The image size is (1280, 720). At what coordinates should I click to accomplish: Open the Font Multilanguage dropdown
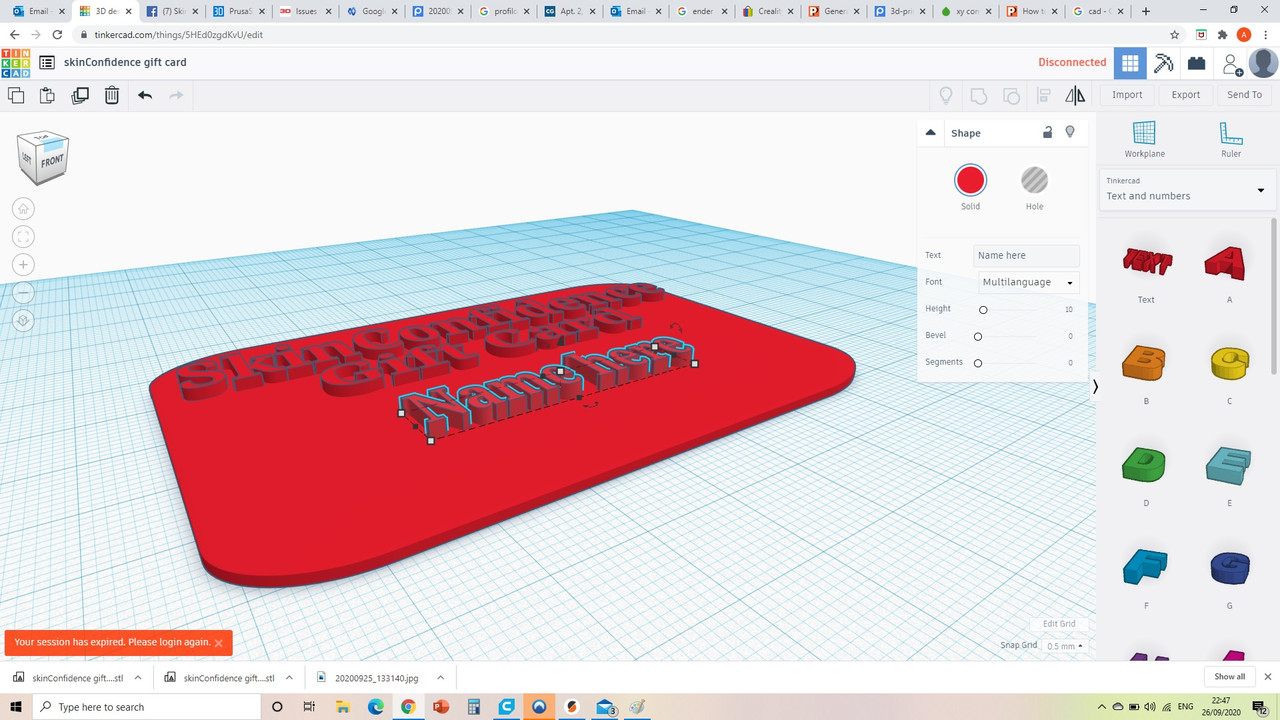coord(1028,282)
